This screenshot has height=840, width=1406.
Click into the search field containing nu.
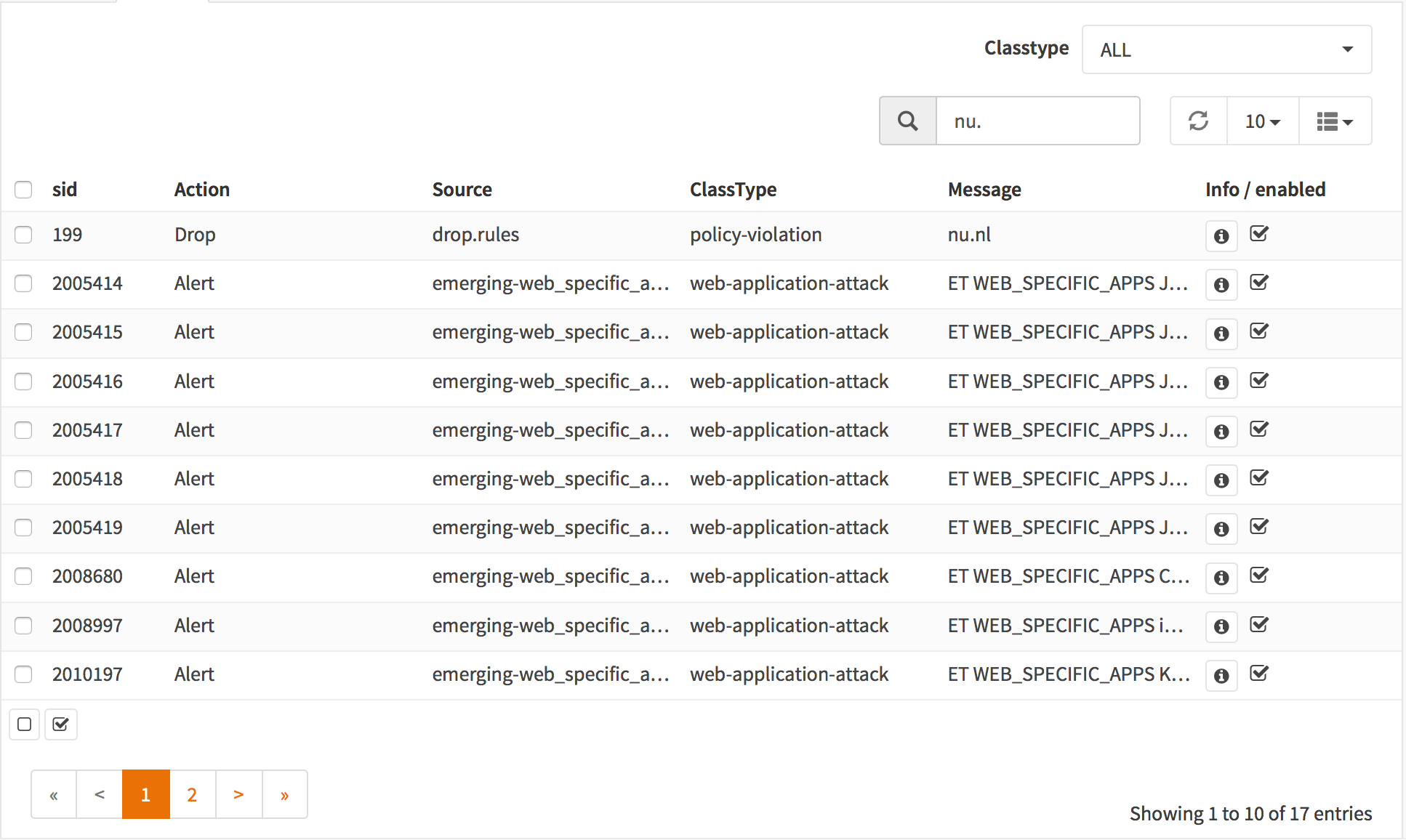pos(1037,121)
